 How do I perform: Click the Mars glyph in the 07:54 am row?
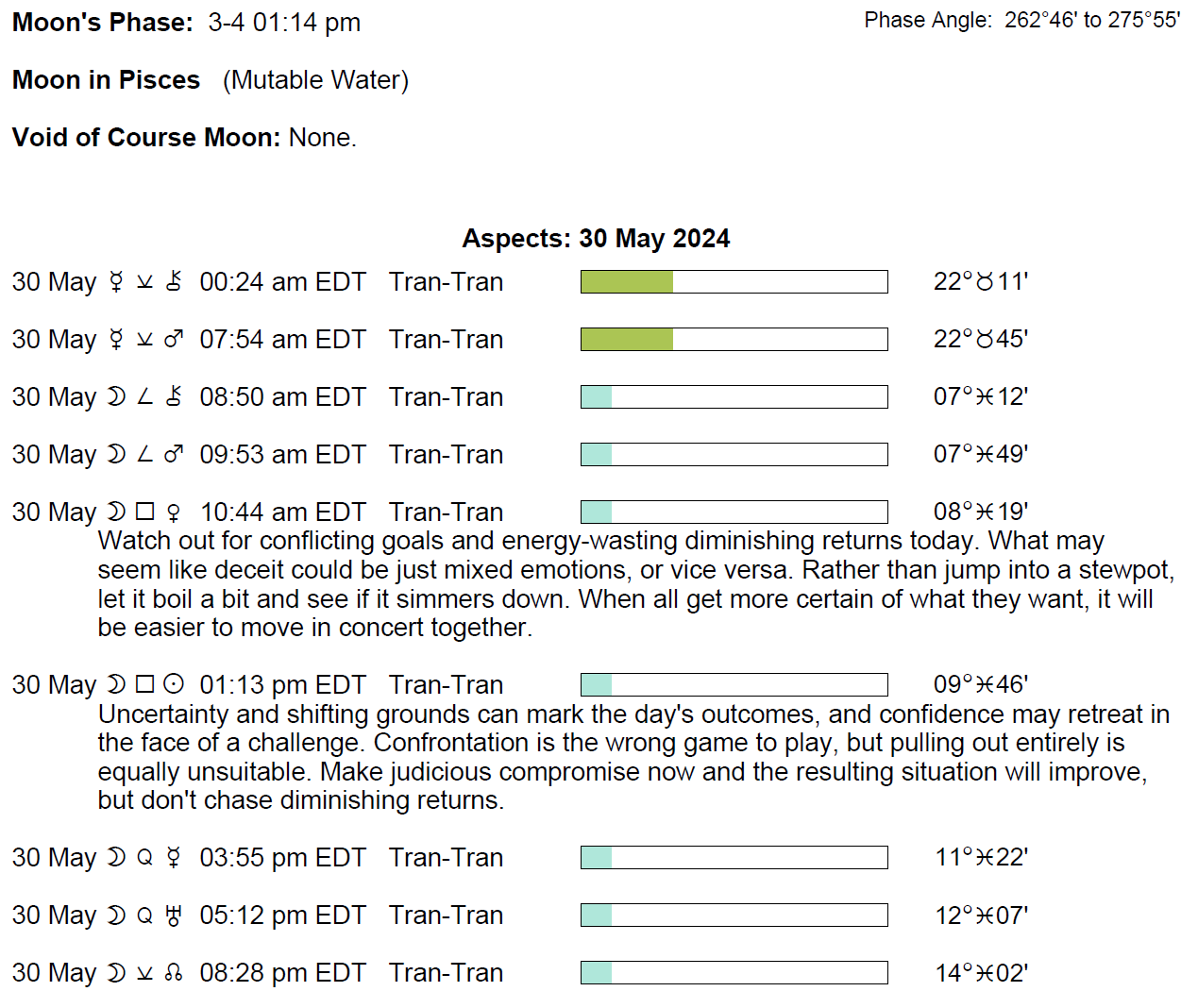click(x=173, y=339)
